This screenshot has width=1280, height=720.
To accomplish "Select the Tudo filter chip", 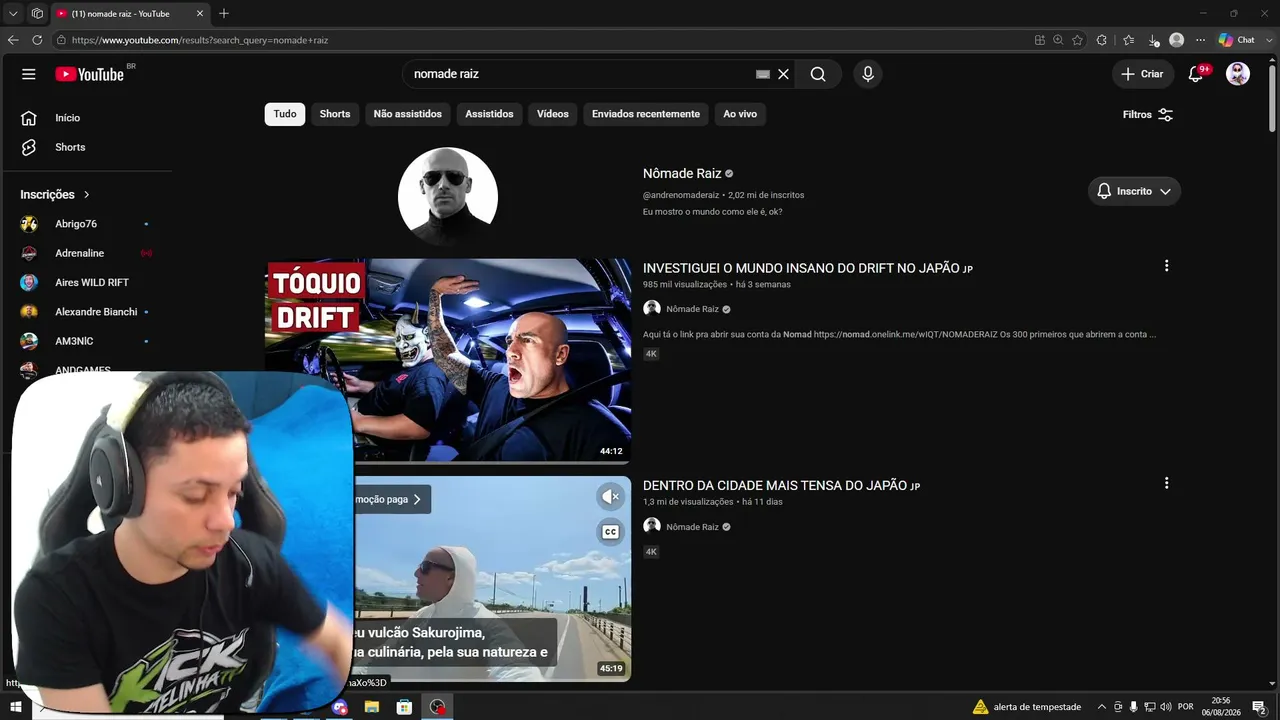I will coord(285,114).
